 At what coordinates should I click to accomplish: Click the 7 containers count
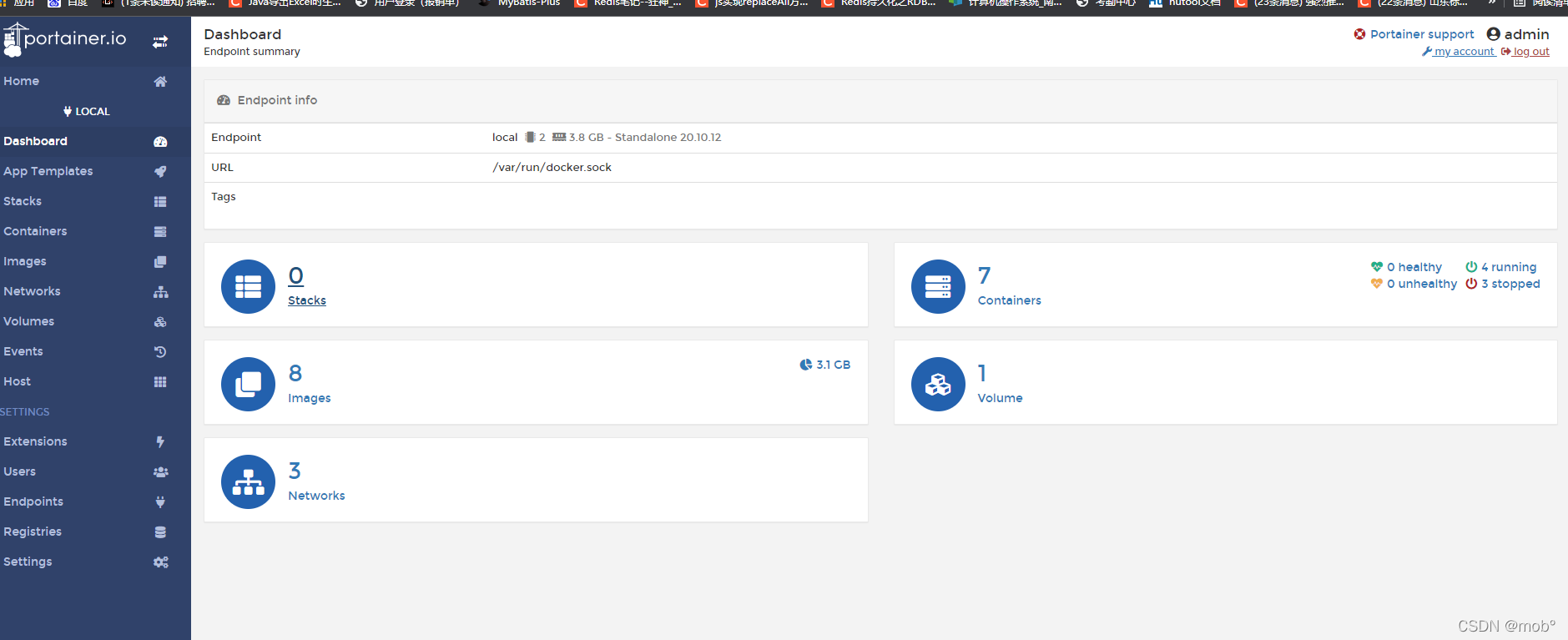(985, 275)
